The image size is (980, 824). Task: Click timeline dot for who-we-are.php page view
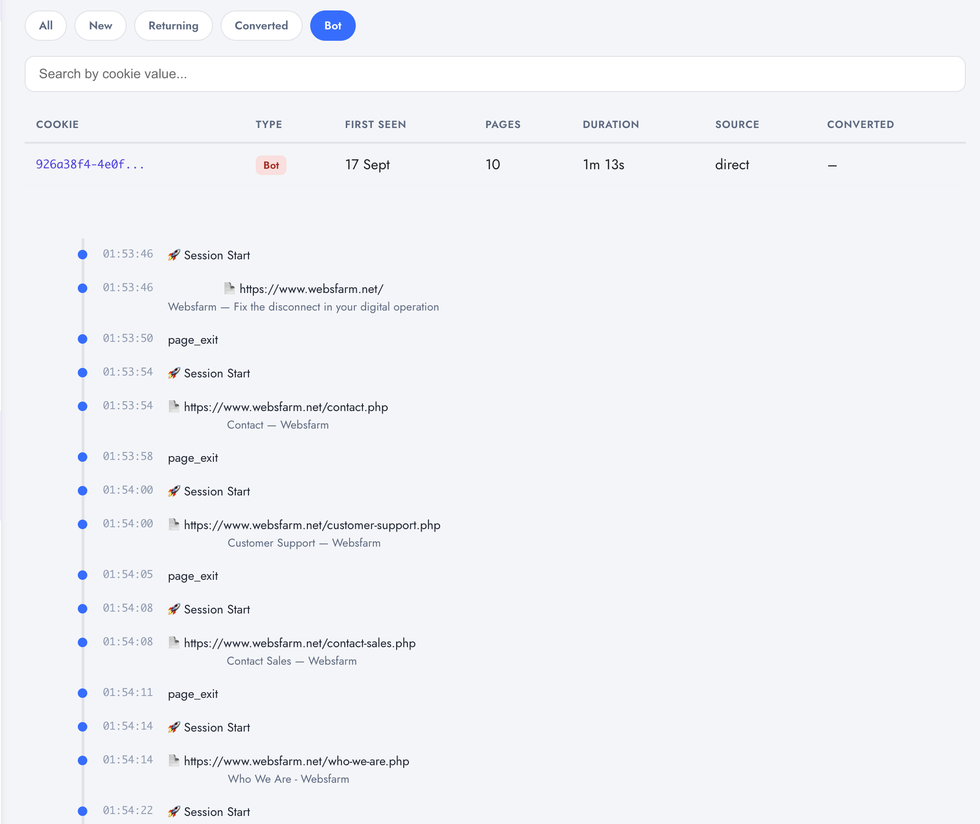82,761
